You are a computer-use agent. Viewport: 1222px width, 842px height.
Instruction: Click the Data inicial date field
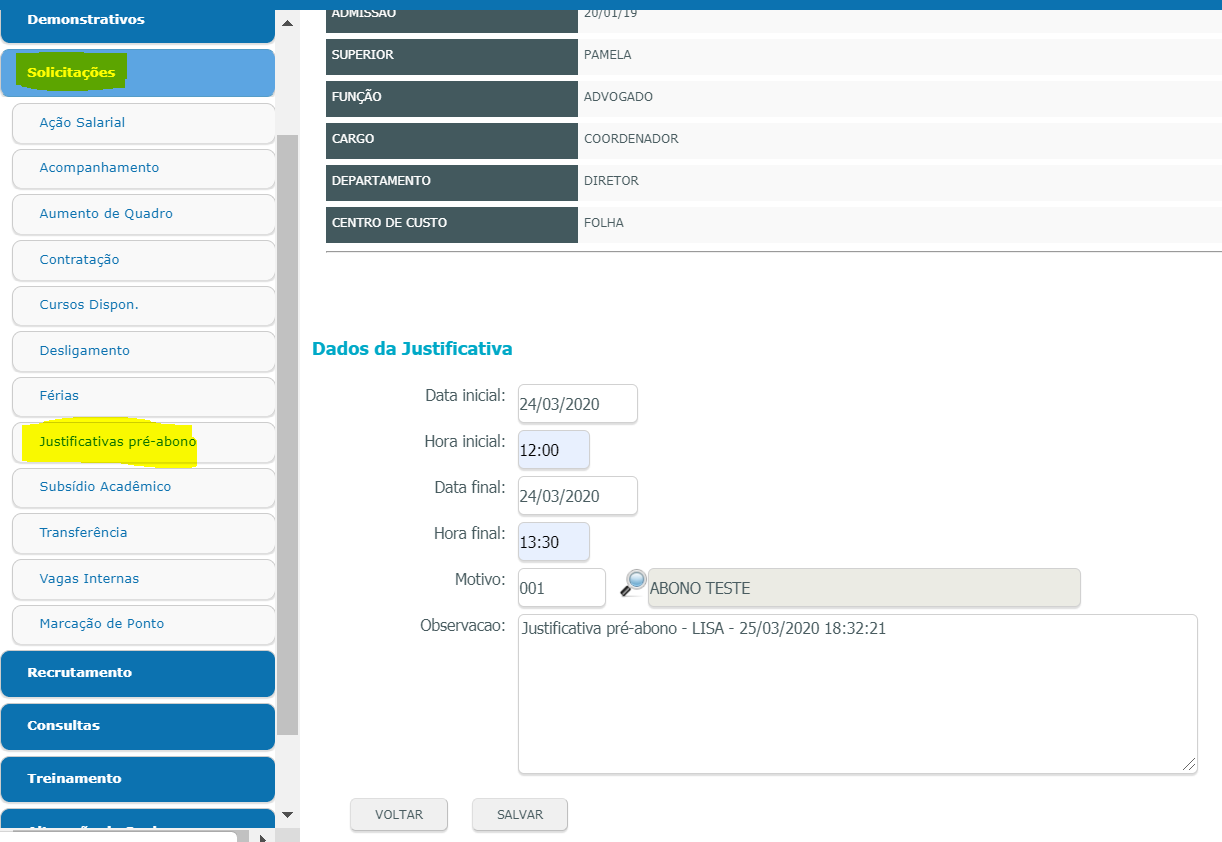point(578,404)
